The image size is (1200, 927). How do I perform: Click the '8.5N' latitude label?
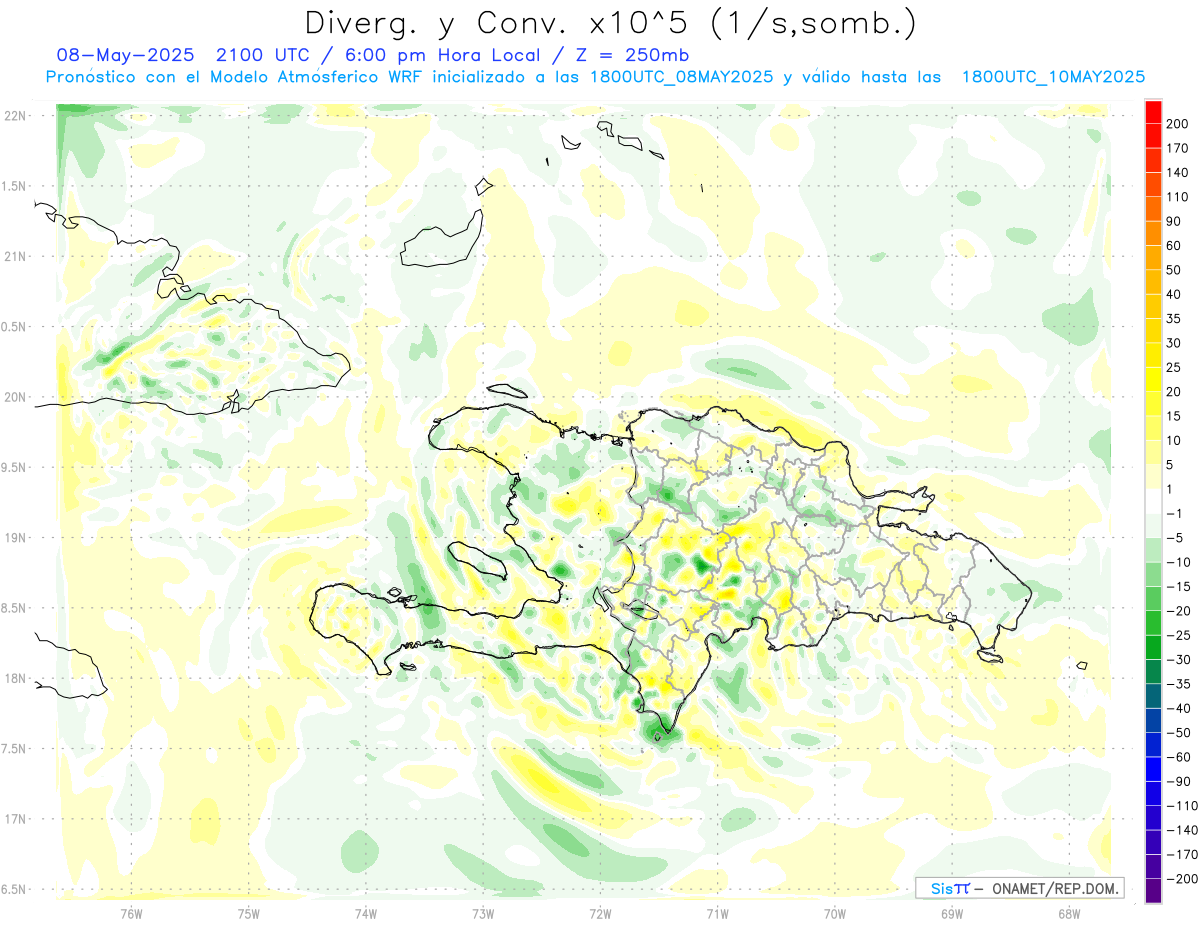click(15, 609)
